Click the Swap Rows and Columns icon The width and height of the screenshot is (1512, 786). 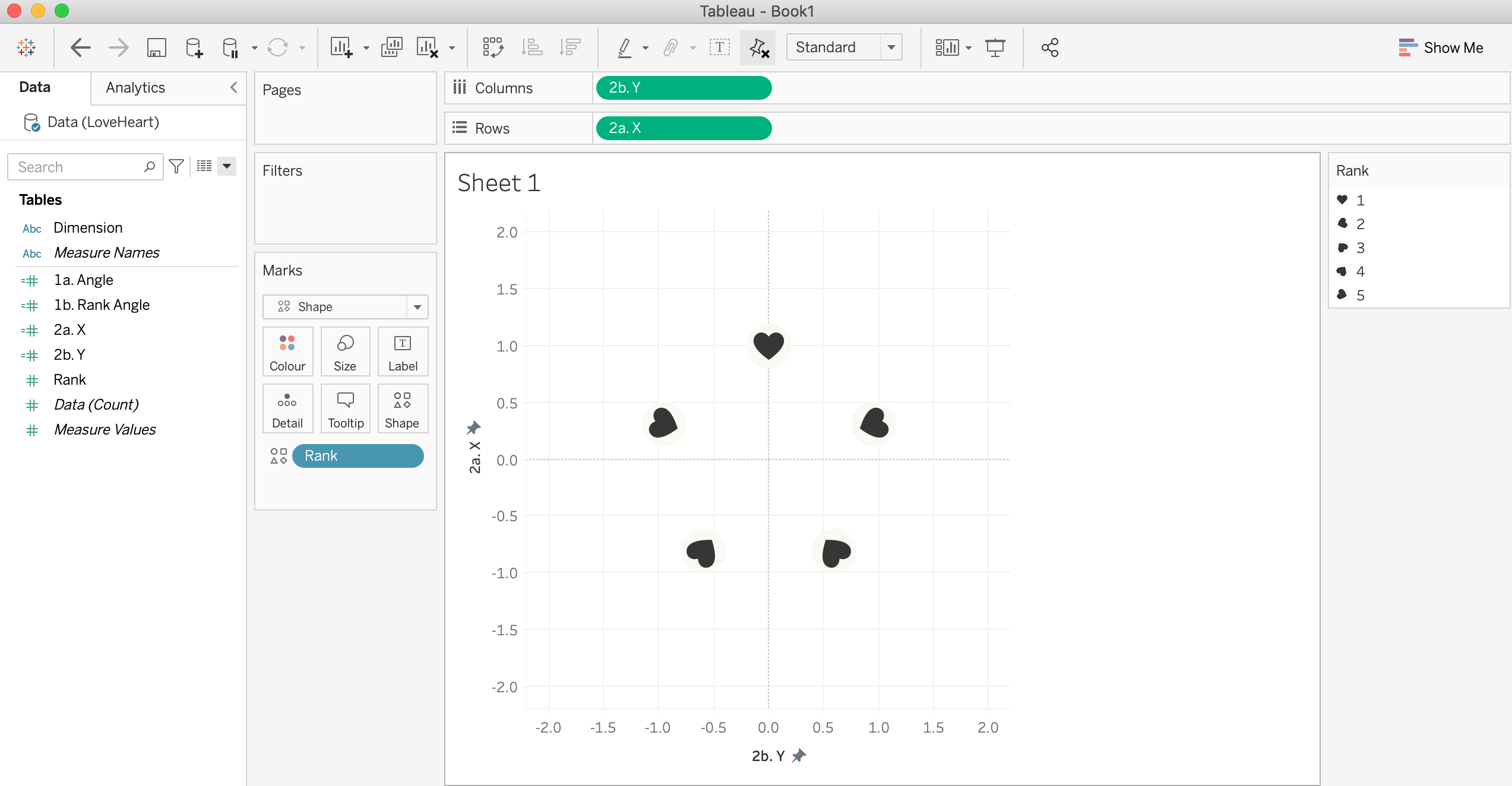(x=492, y=47)
